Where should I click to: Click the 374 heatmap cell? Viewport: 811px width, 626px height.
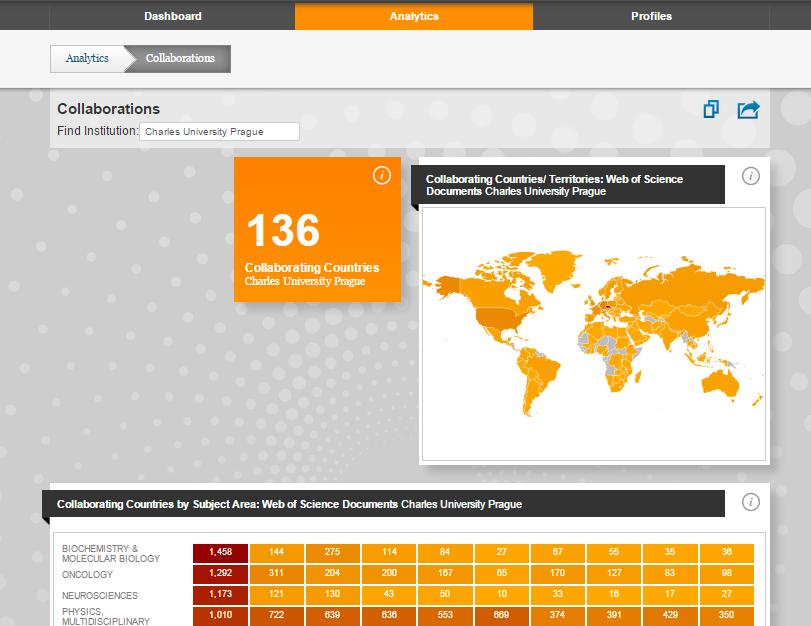point(558,616)
